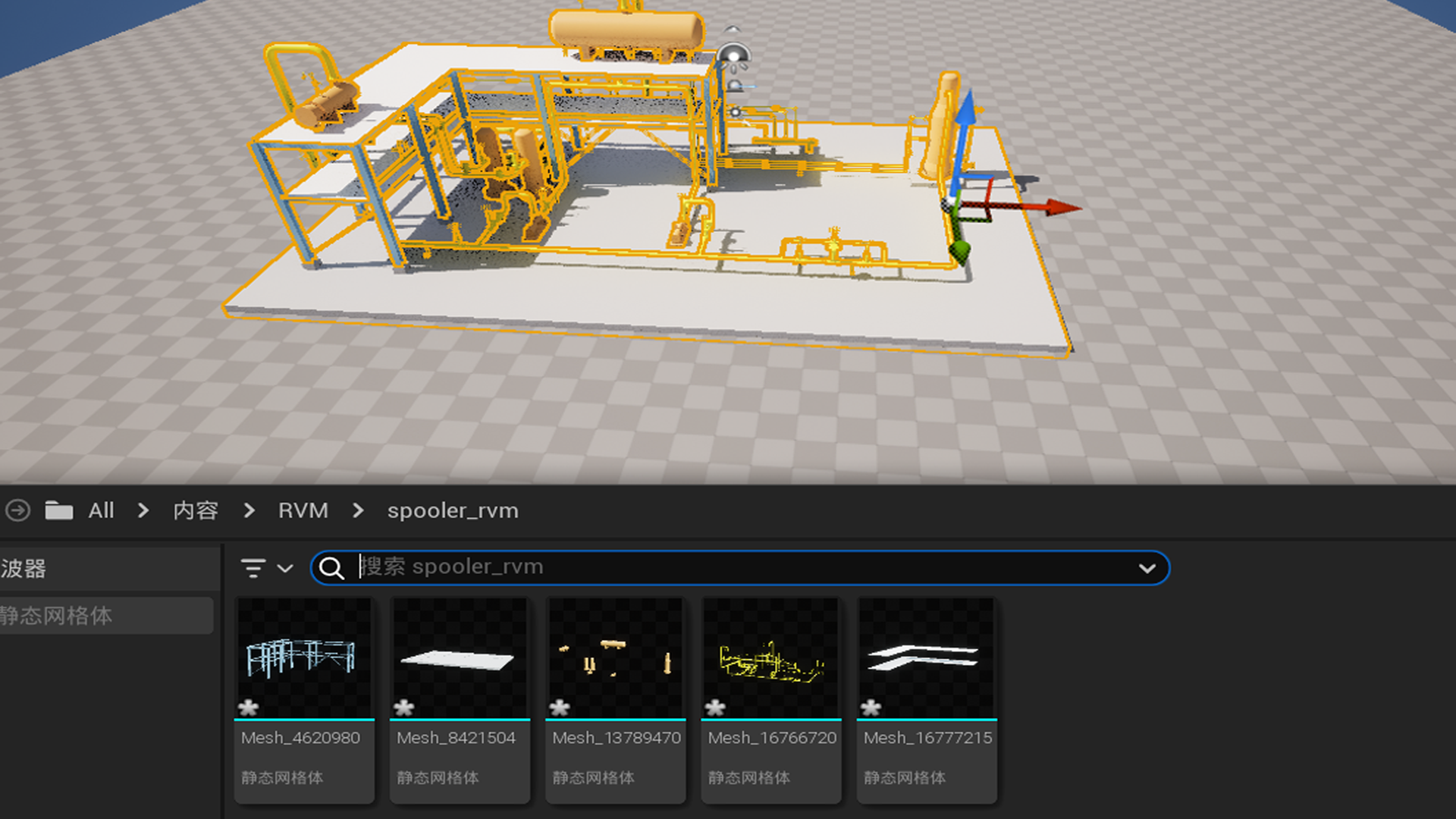Click the history navigation arrow circle icon
1456x819 pixels.
(x=17, y=510)
